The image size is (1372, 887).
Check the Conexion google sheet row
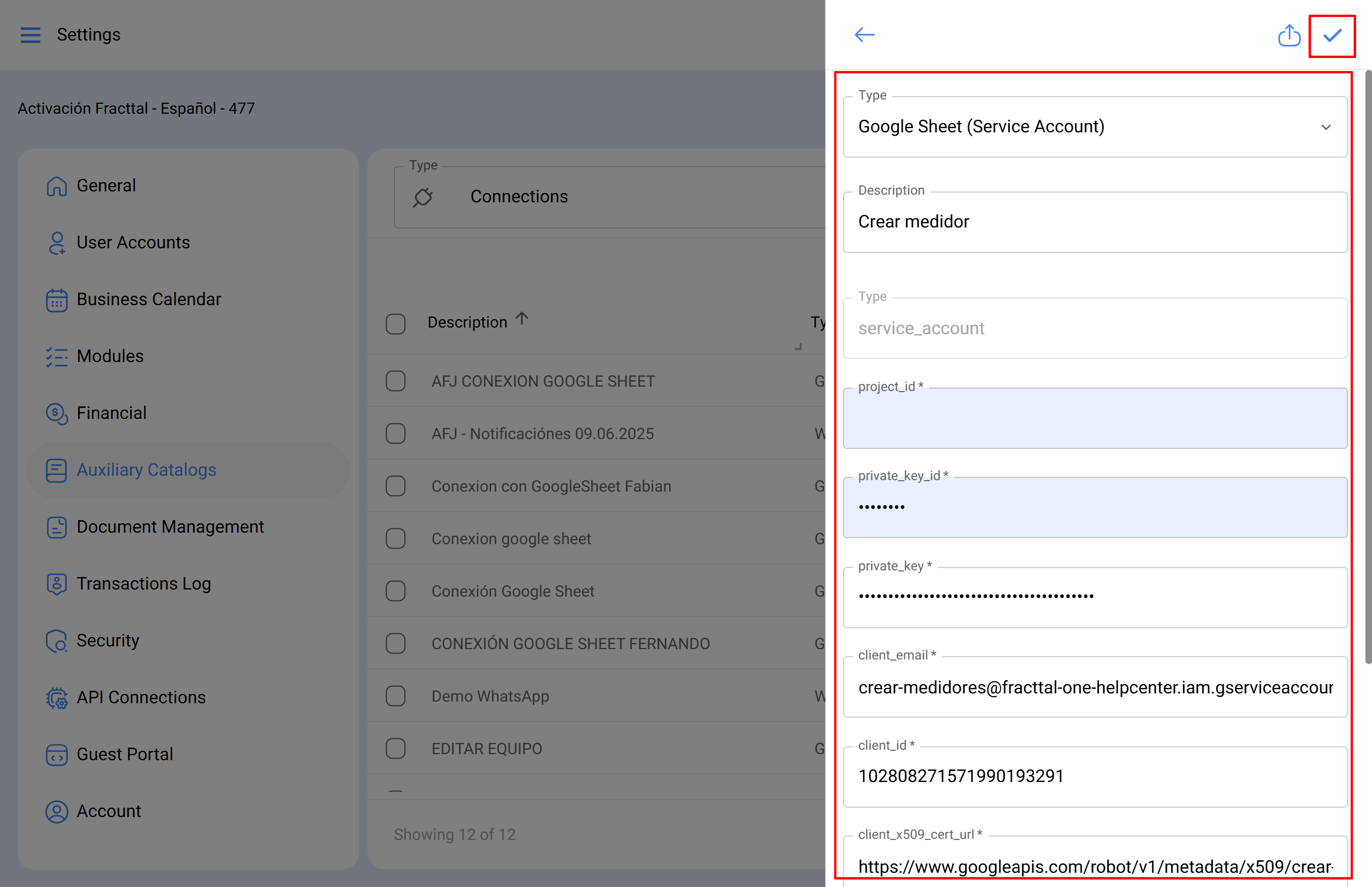[396, 538]
